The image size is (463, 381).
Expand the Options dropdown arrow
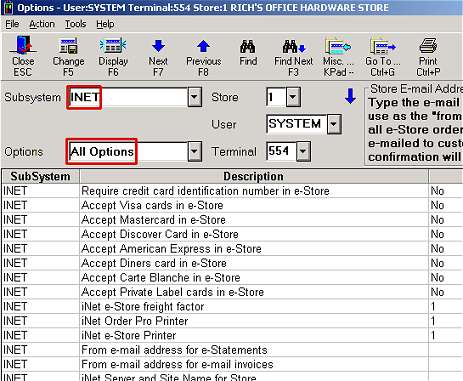(194, 152)
